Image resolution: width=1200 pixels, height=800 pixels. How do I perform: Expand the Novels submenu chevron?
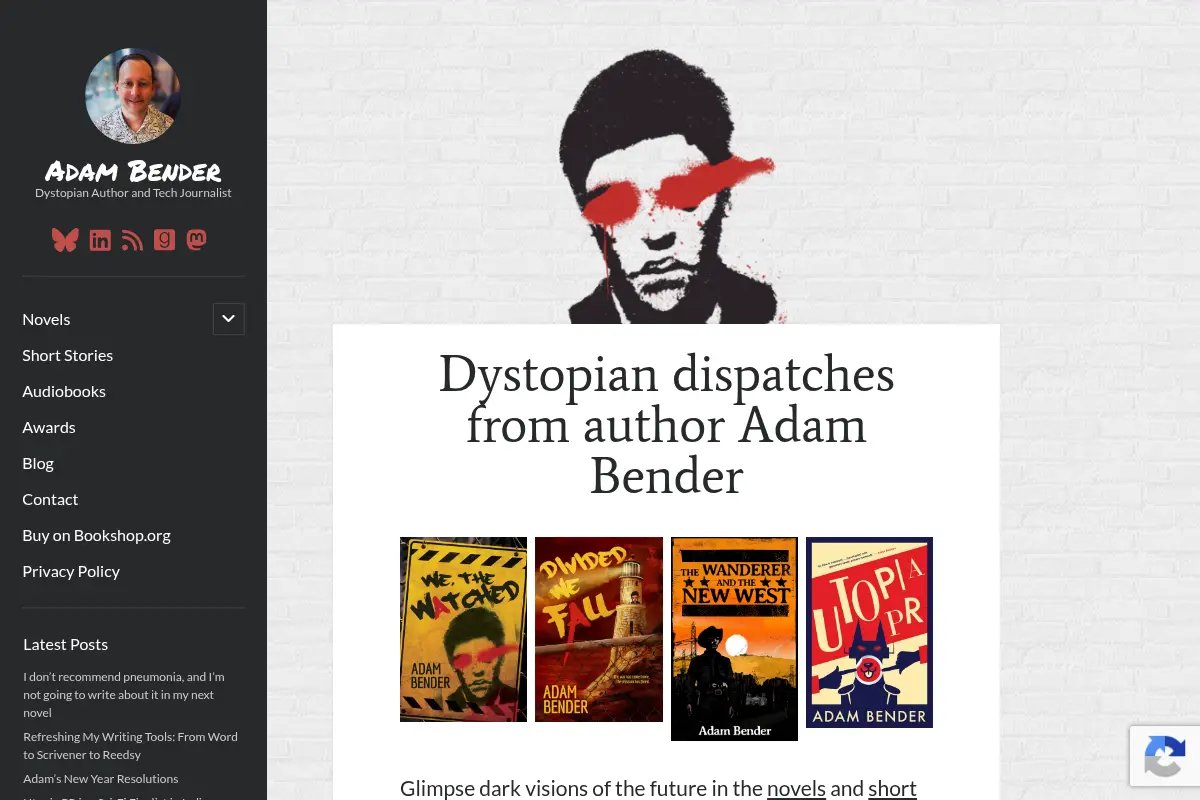pos(228,319)
